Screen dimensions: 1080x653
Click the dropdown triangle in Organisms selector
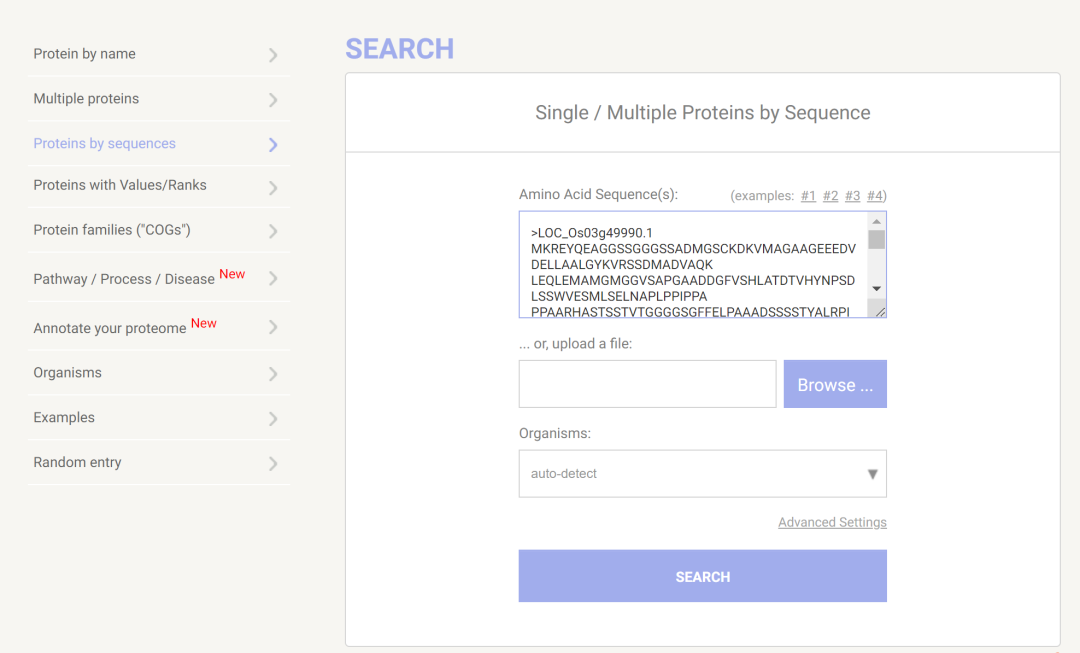(873, 474)
